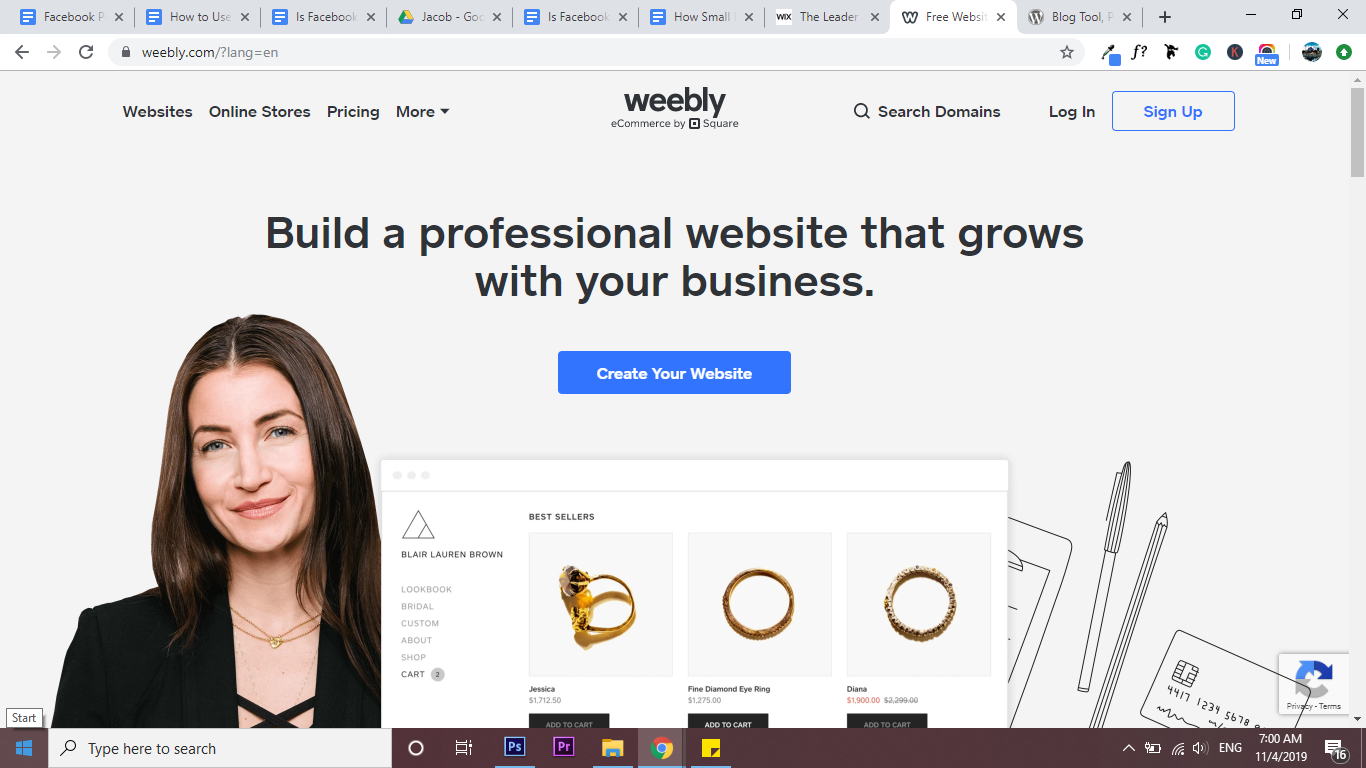Click the Sign Up button

pos(1173,111)
